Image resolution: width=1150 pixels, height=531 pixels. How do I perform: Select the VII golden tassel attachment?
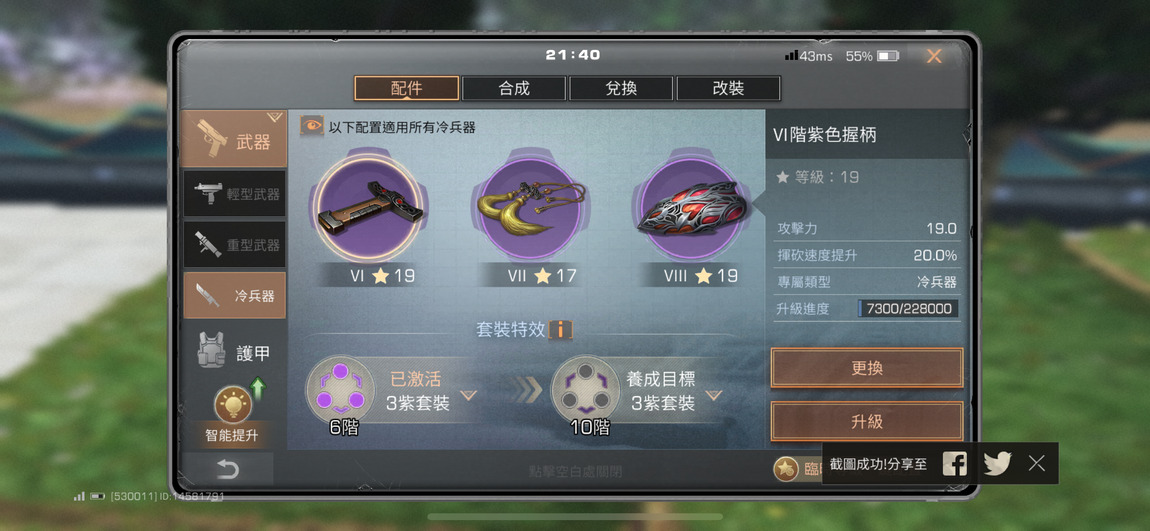[x=532, y=208]
